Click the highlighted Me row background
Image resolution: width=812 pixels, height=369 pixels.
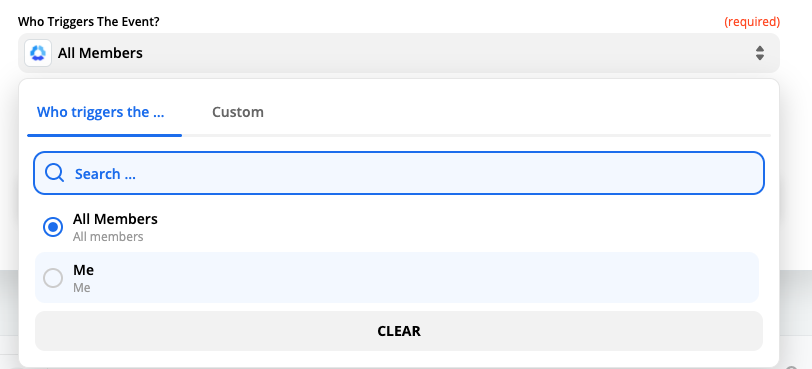397,277
